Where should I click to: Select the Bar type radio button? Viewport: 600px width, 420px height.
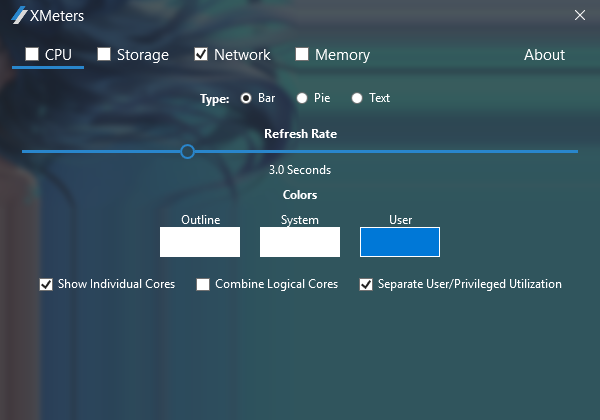point(246,98)
